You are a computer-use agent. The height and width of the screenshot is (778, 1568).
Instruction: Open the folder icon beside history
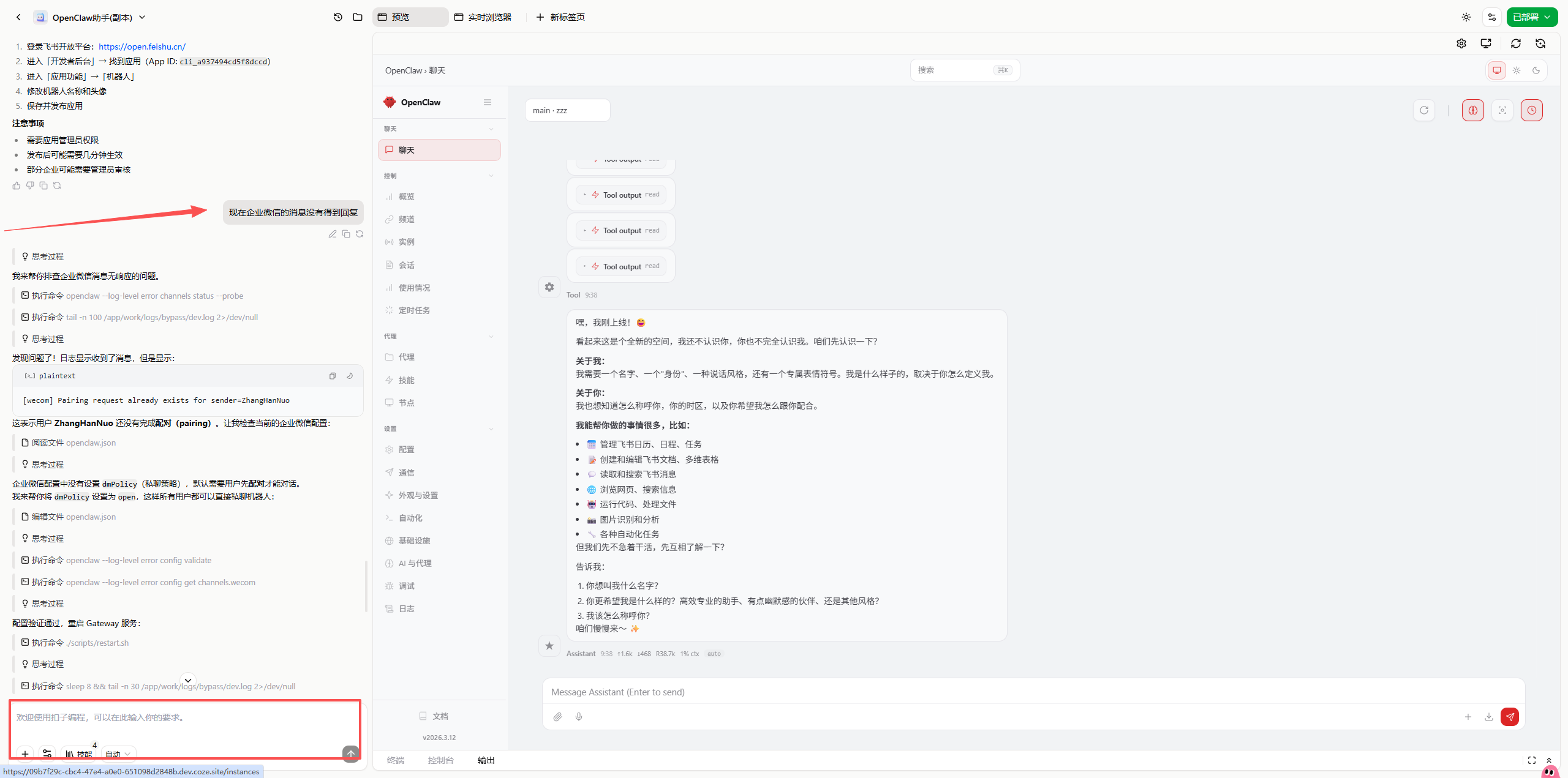358,17
